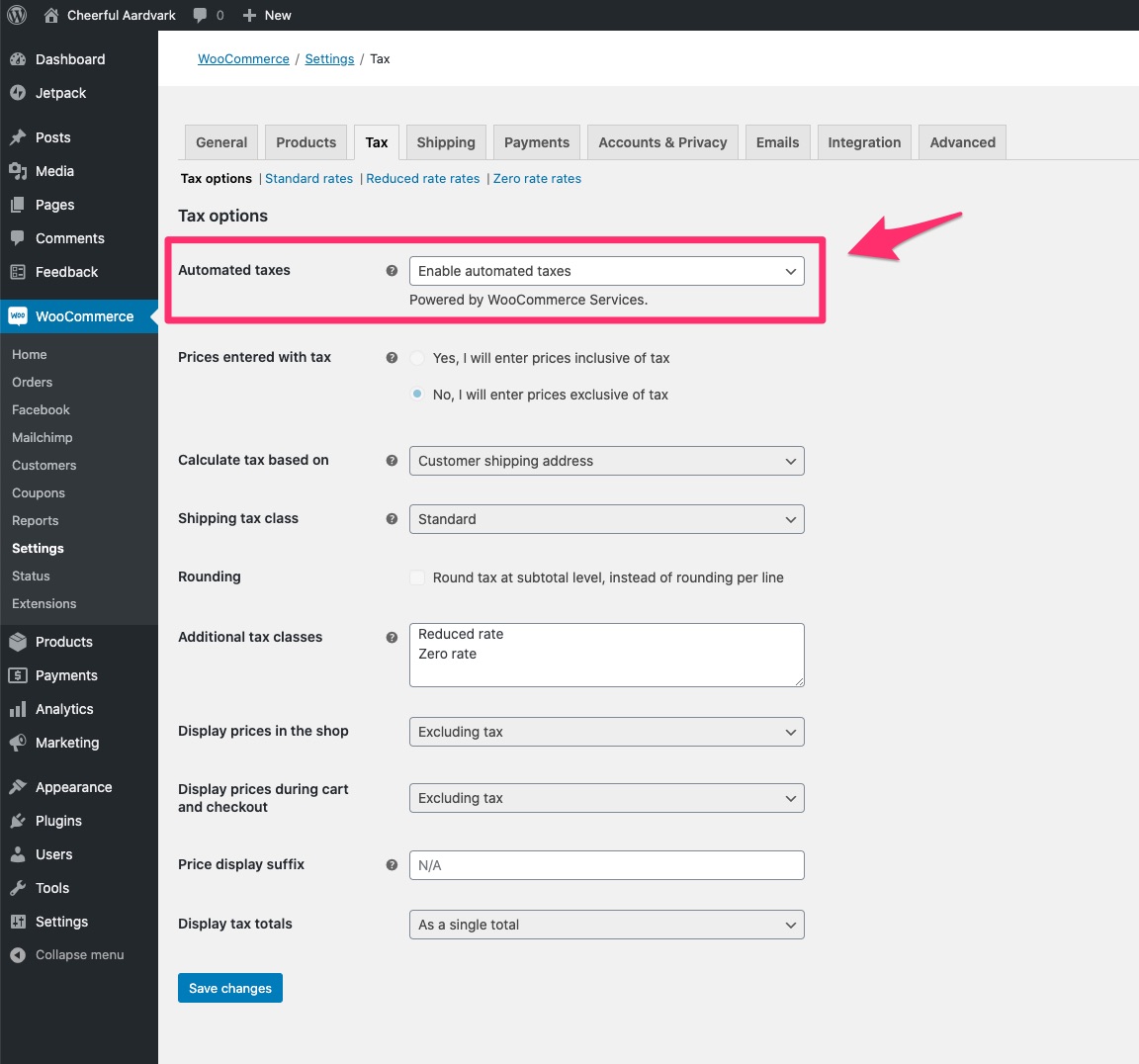Switch to the Integration tab

(x=864, y=142)
